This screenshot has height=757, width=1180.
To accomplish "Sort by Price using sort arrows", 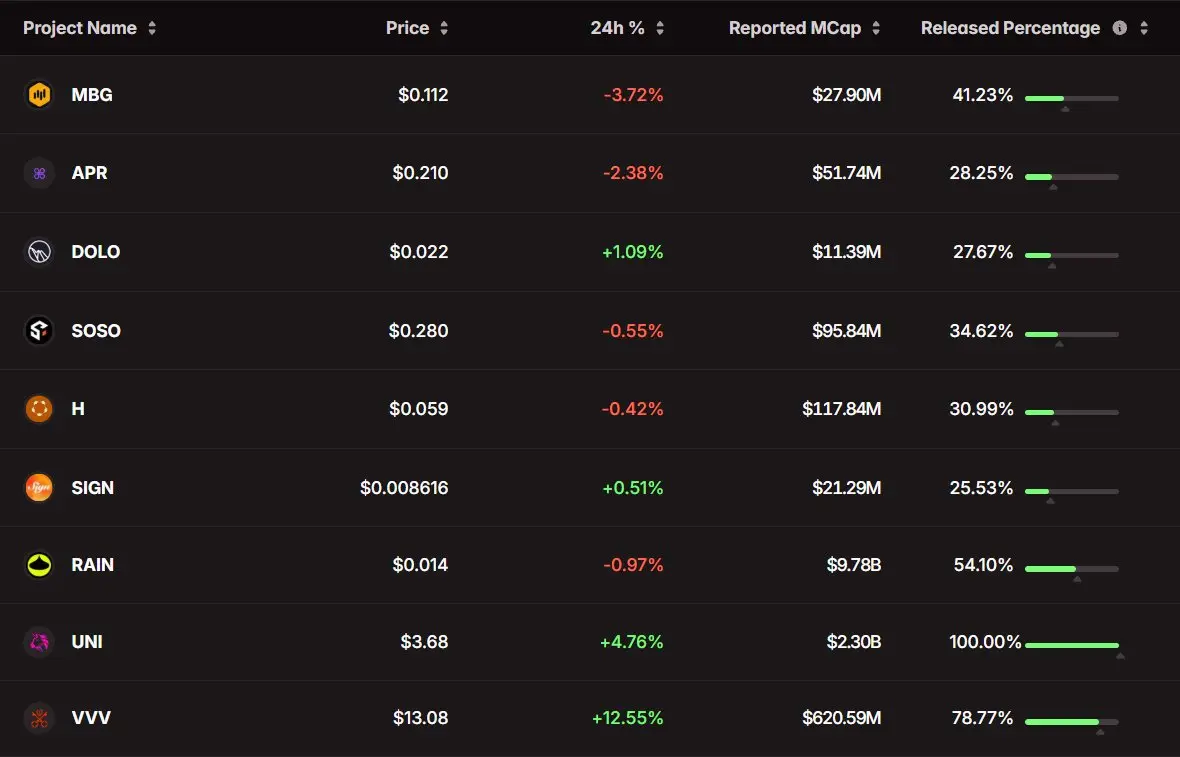I will point(444,28).
